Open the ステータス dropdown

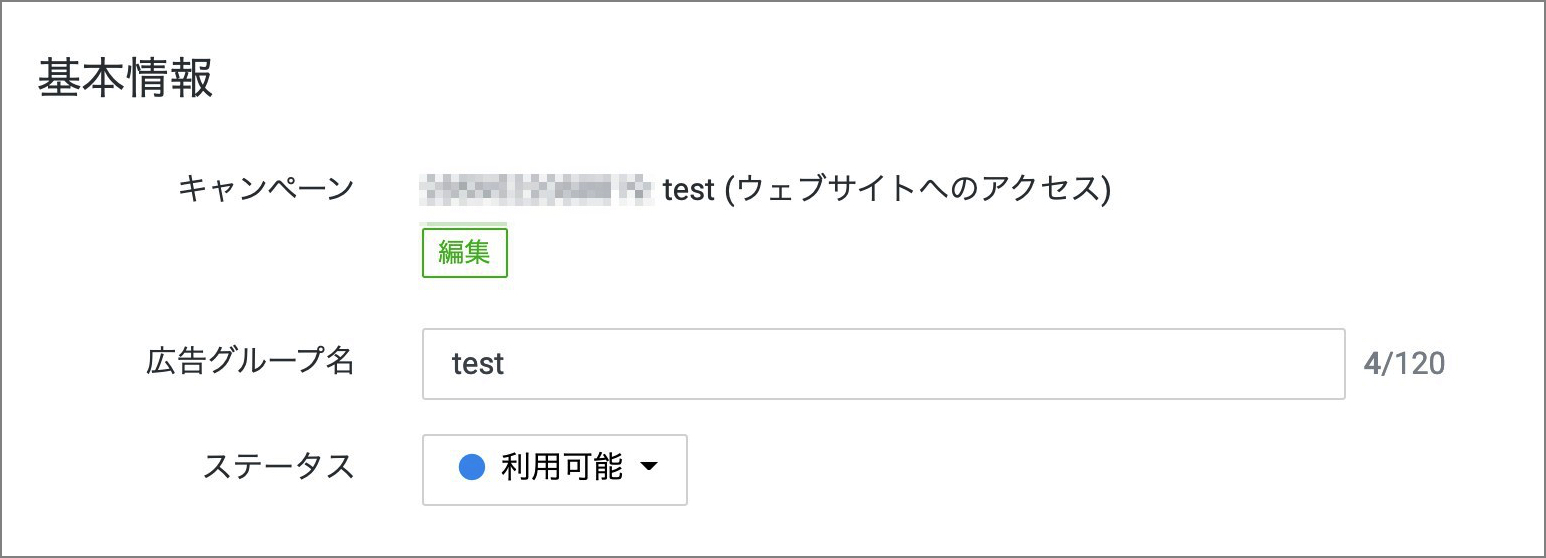pos(554,469)
